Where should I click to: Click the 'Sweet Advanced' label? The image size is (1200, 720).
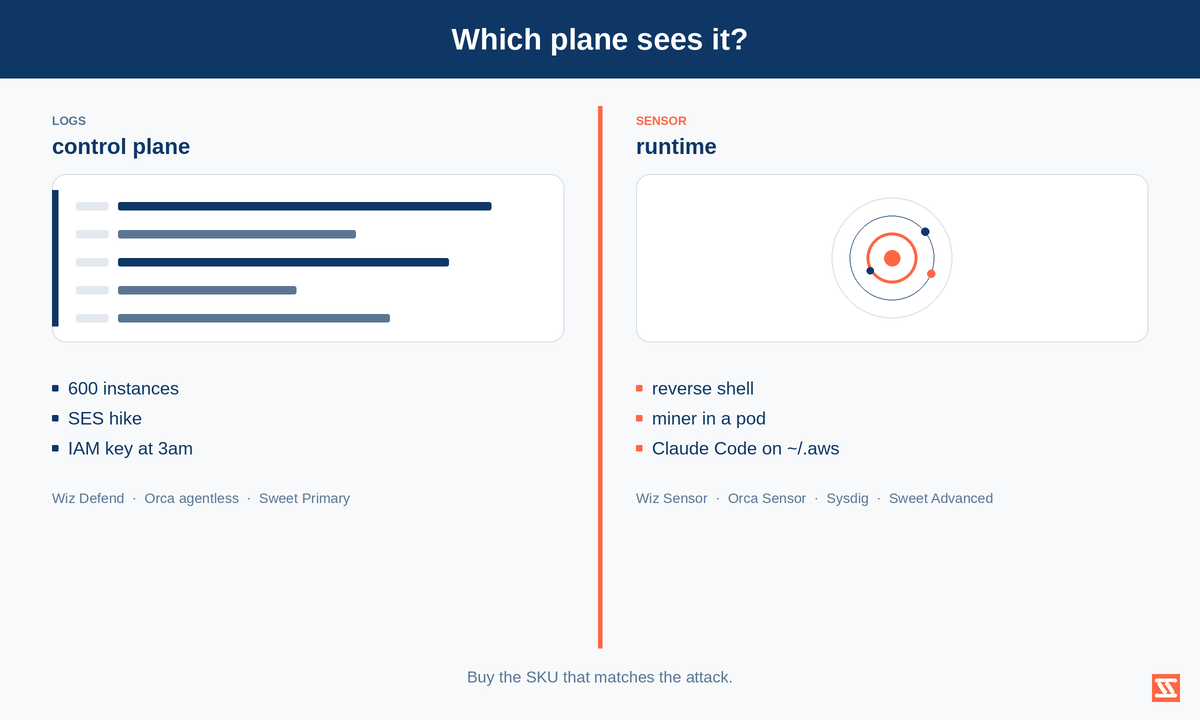[x=941, y=498]
